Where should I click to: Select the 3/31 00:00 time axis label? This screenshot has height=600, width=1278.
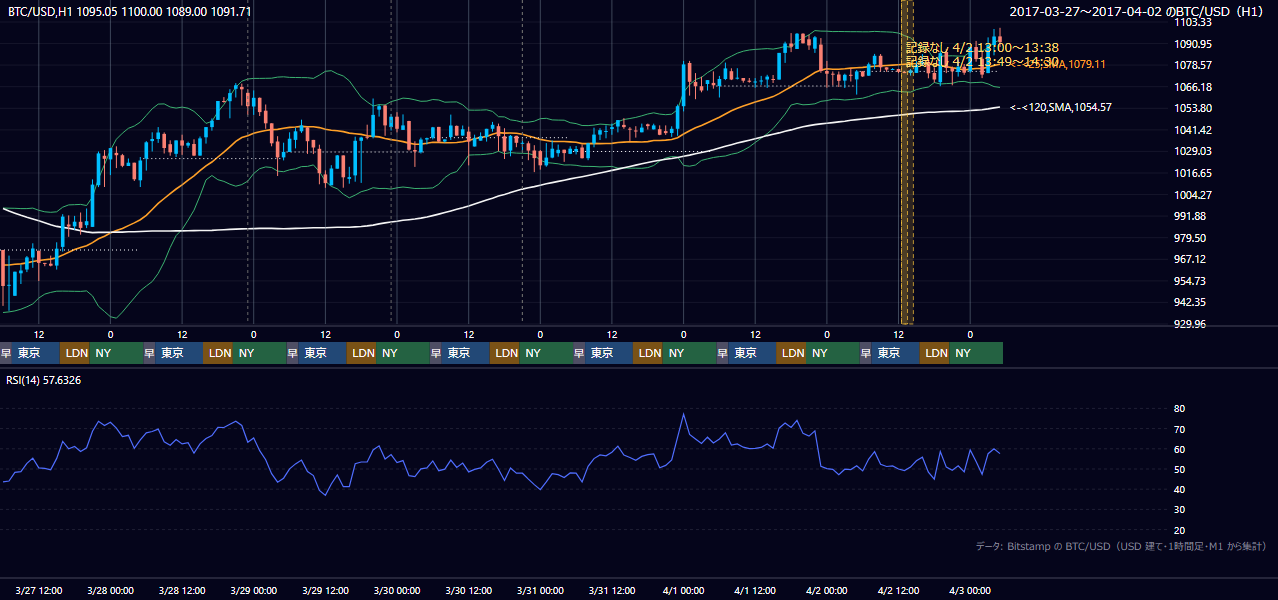[540, 590]
